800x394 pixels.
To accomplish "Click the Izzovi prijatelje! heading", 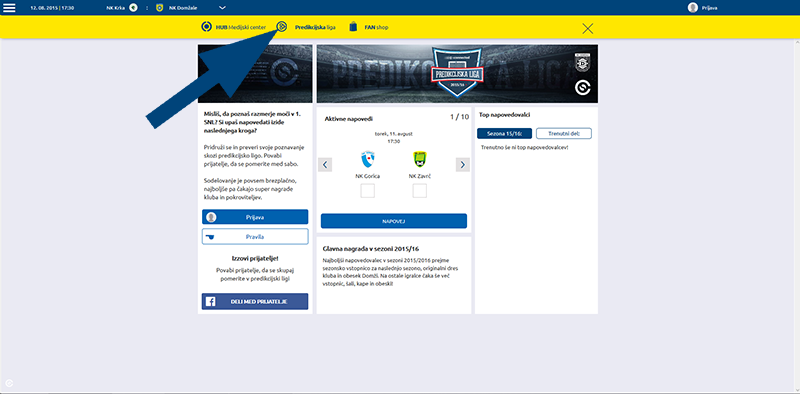I will 255,259.
